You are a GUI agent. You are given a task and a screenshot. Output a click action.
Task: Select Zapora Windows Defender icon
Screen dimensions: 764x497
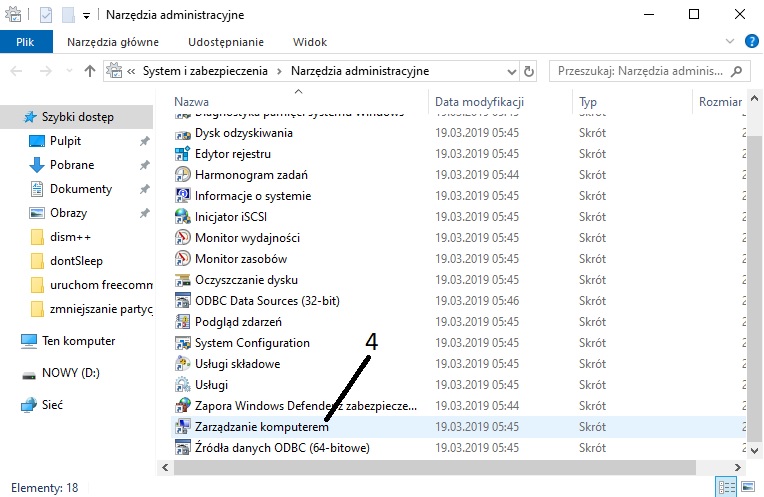click(183, 406)
